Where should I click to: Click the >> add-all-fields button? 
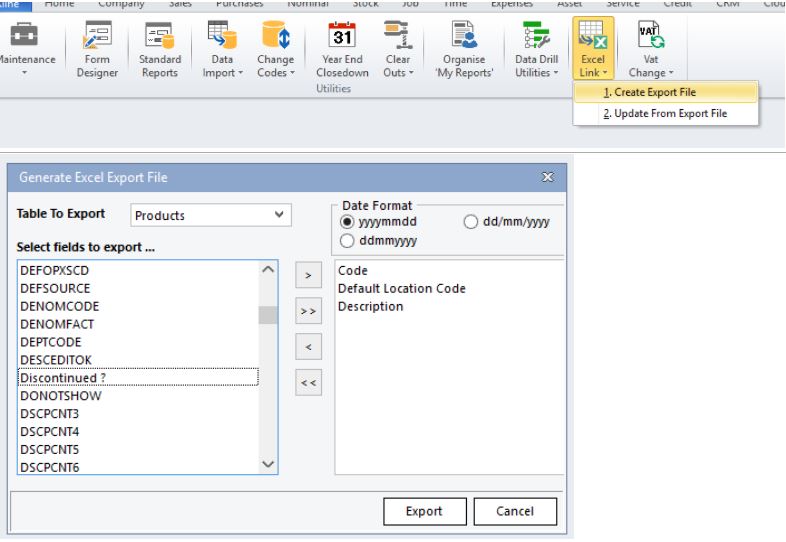coord(308,311)
